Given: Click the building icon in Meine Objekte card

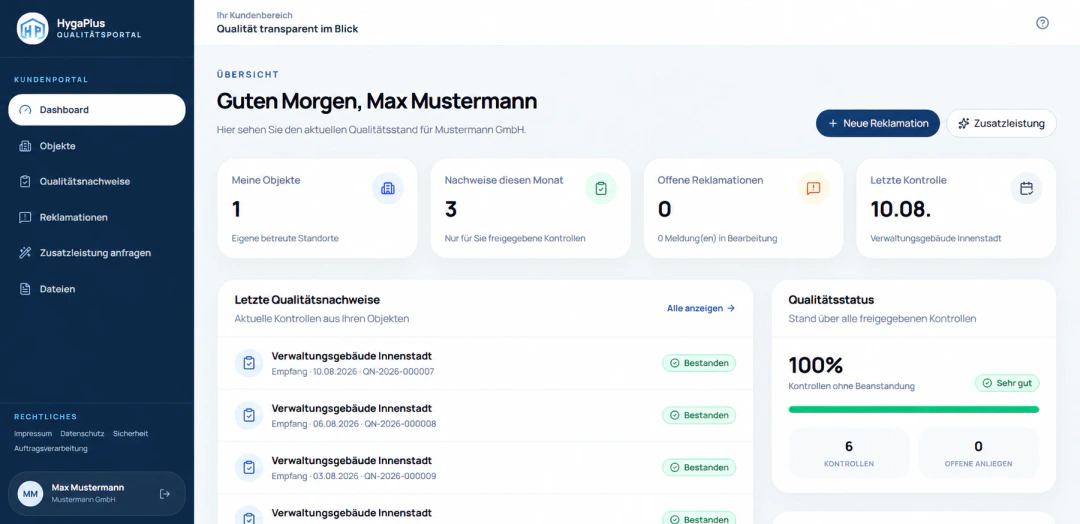Looking at the screenshot, I should [x=388, y=189].
